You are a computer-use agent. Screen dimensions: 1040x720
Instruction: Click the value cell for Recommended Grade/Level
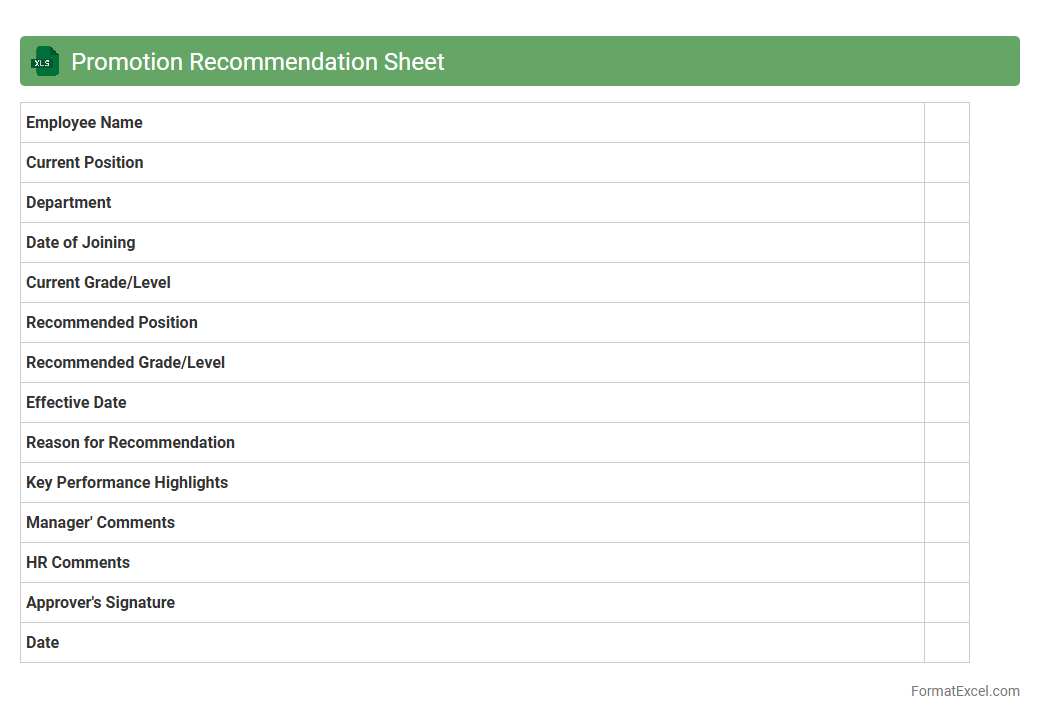coord(946,363)
